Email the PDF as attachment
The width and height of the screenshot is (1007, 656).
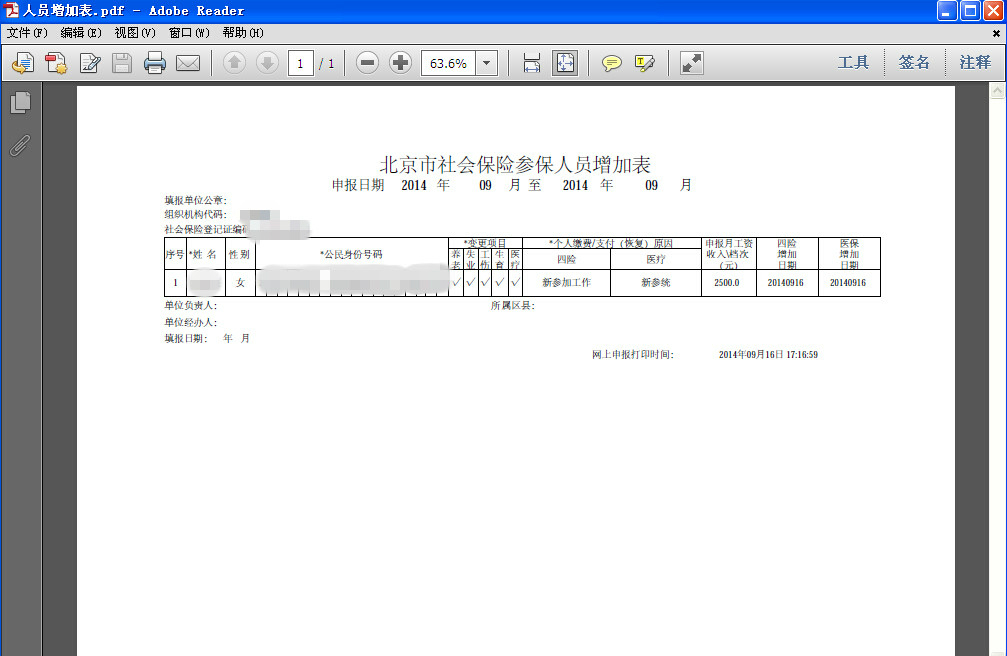189,62
